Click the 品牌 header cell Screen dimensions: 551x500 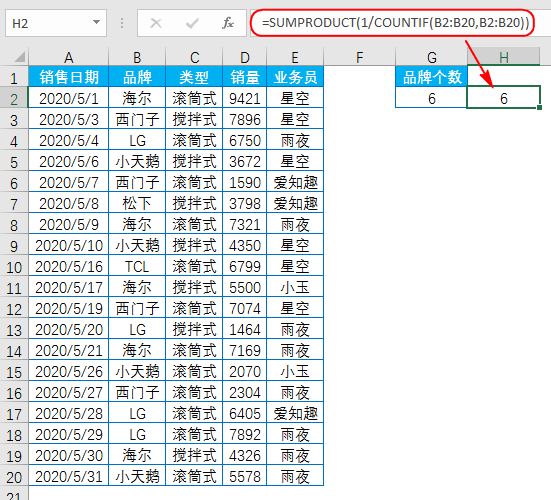[137, 77]
